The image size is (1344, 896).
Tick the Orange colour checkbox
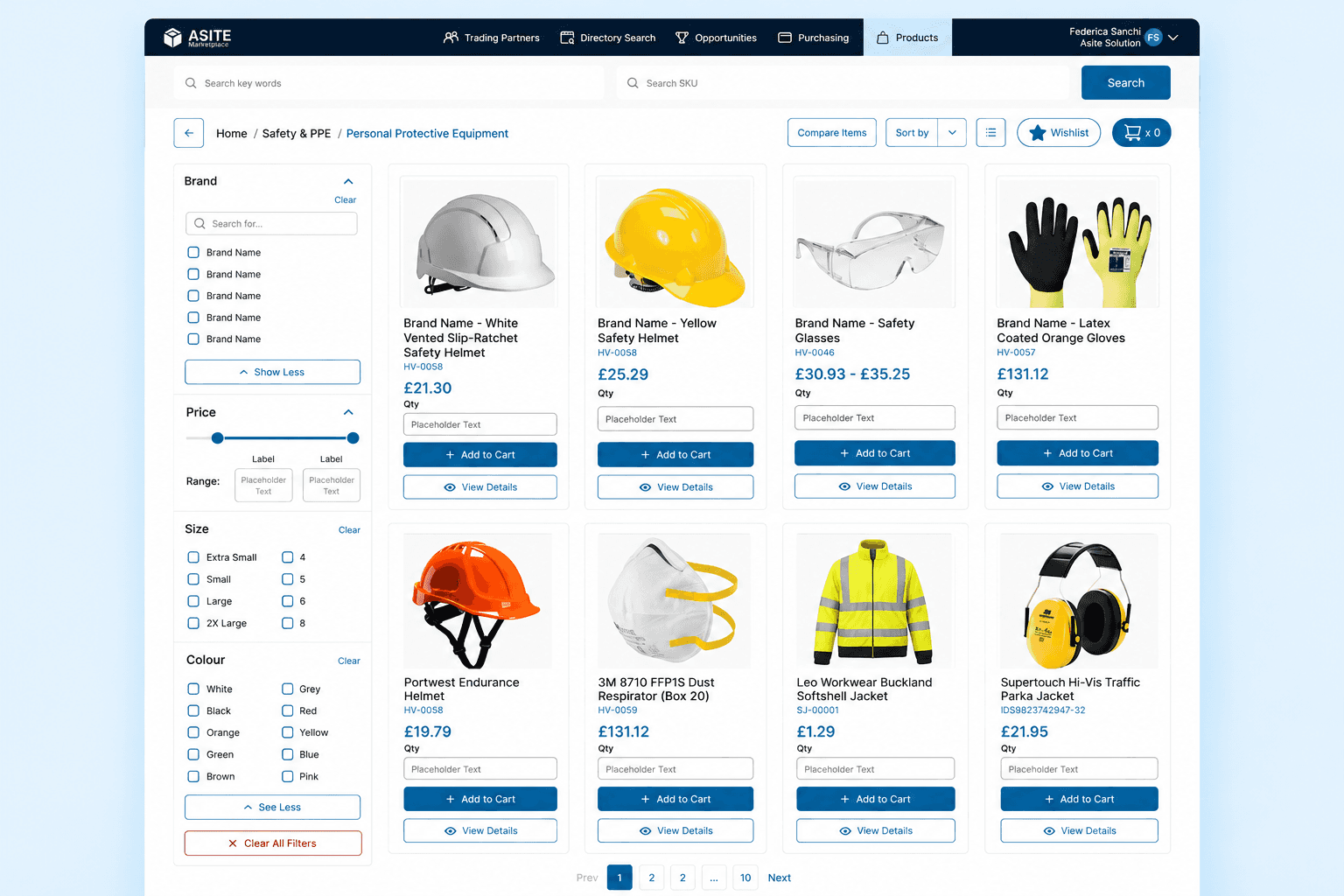coord(193,732)
